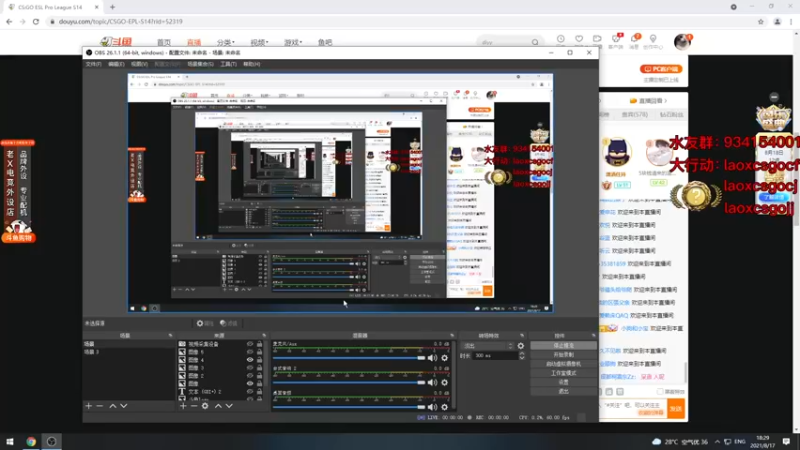Open the 帮助(H) menu in OBS
Viewport: 800px width, 450px height.
[x=252, y=64]
